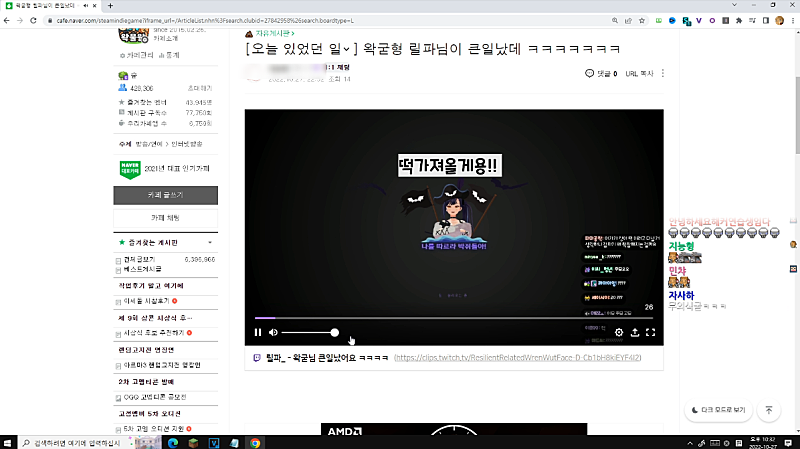Open the Chrome profile avatar
Screen dimensions: 800x449
[x=779, y=20]
